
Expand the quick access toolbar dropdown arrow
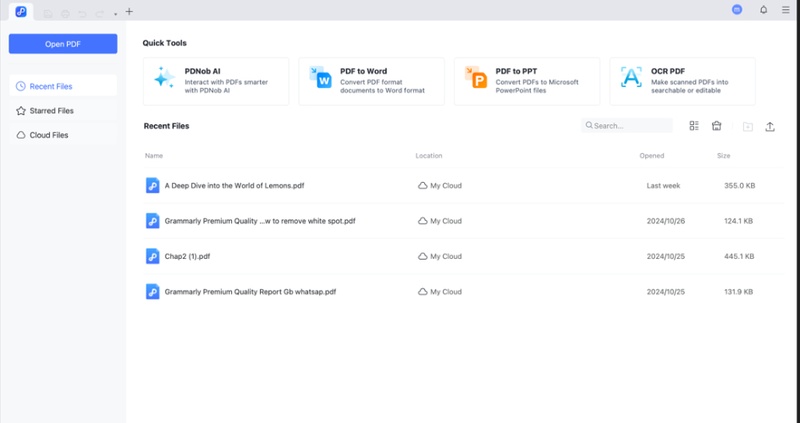click(x=115, y=13)
